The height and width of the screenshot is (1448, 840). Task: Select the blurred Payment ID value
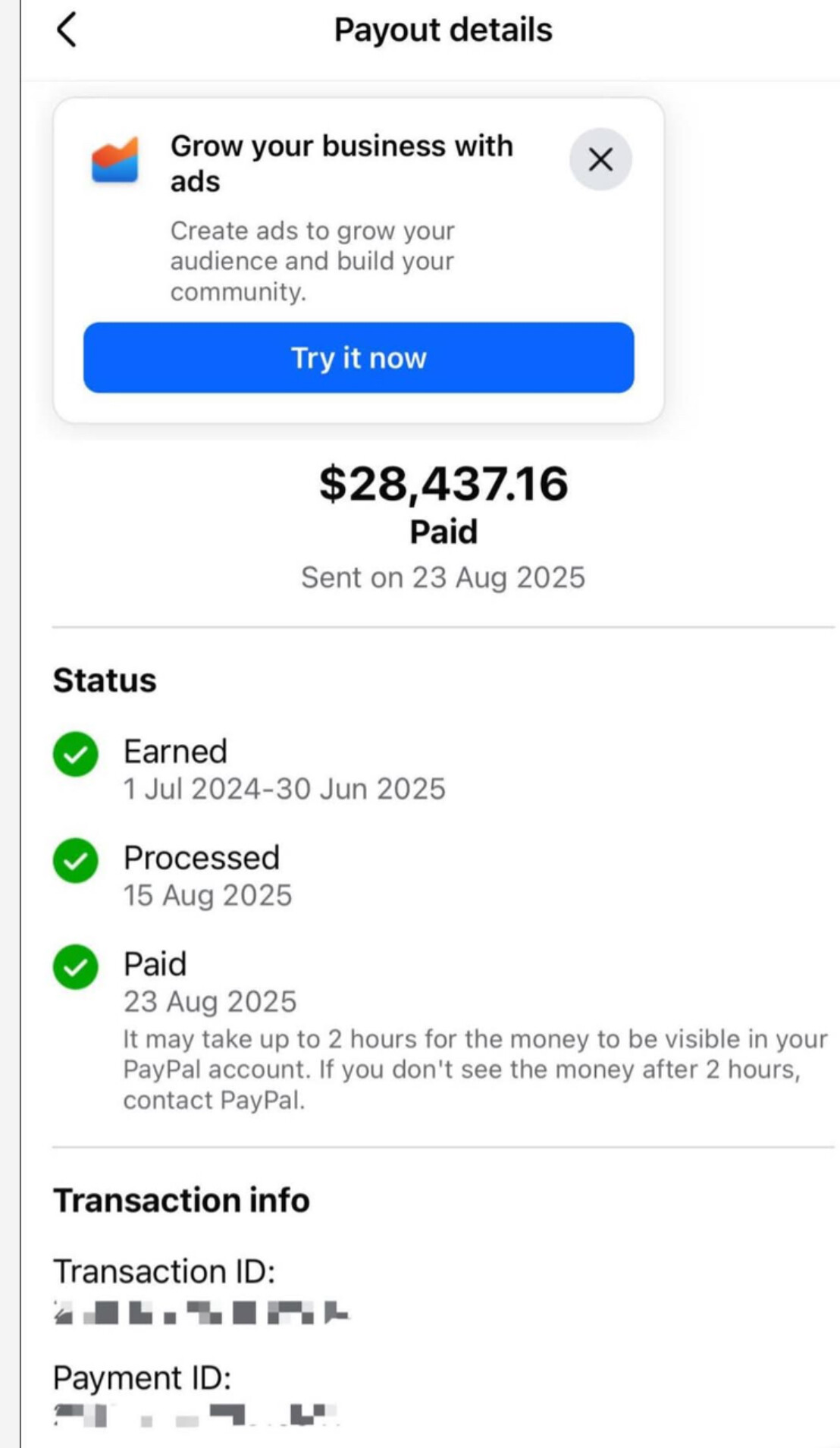pyautogui.click(x=196, y=1415)
